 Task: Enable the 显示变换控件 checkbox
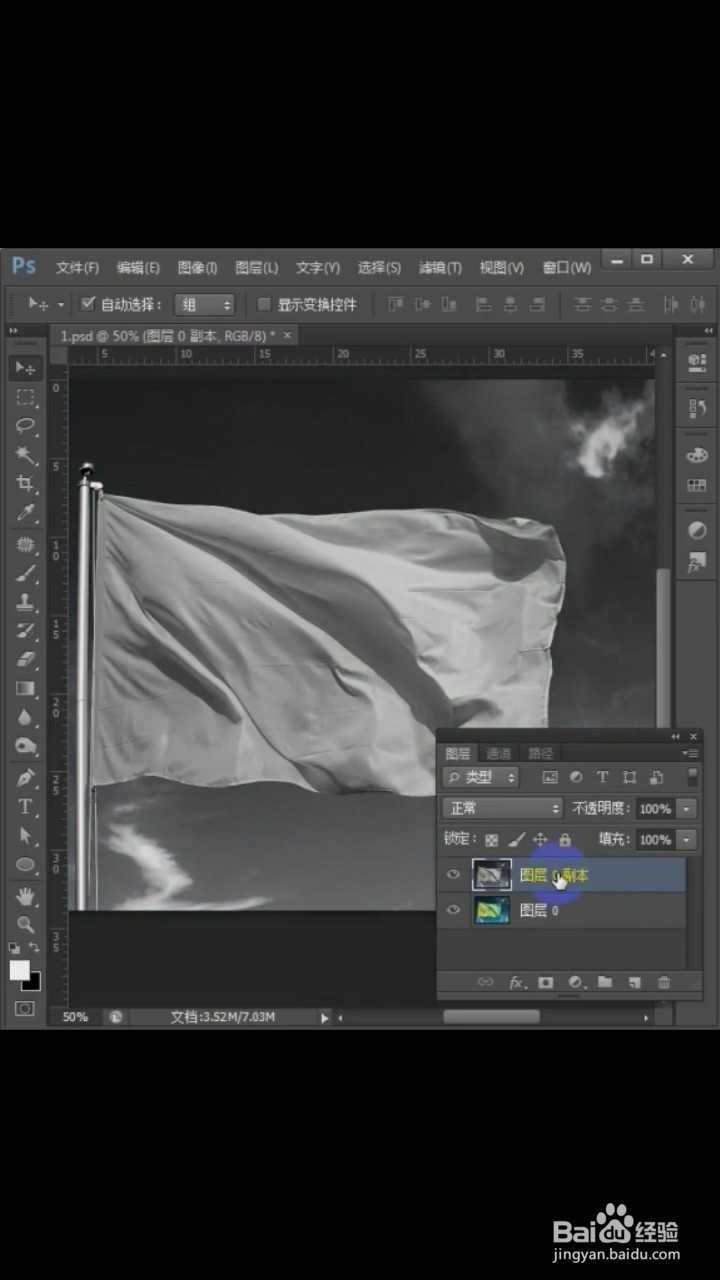(264, 304)
